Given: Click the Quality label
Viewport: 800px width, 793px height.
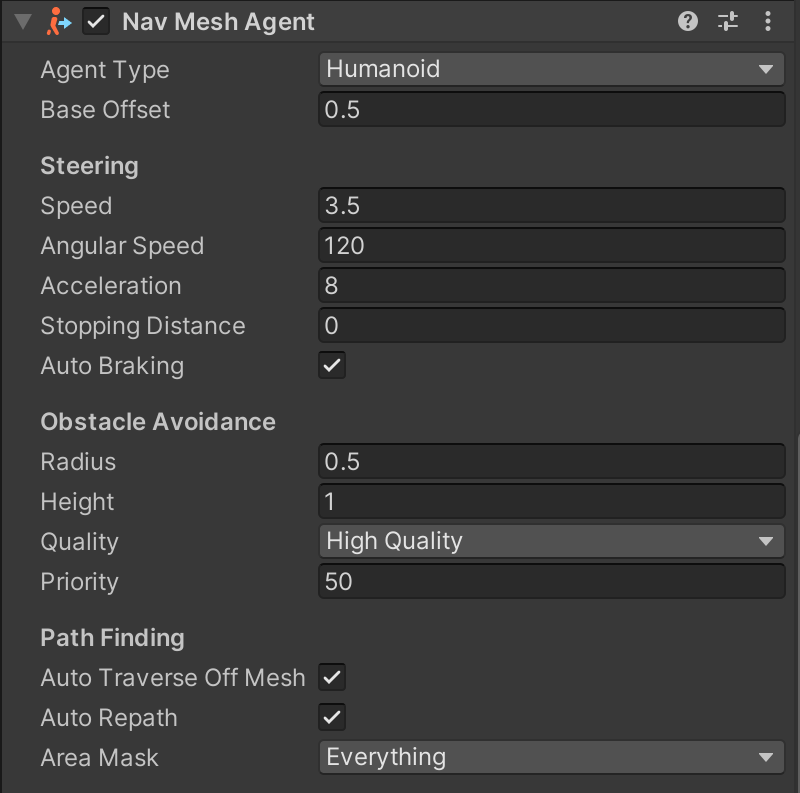Looking at the screenshot, I should coord(80,542).
